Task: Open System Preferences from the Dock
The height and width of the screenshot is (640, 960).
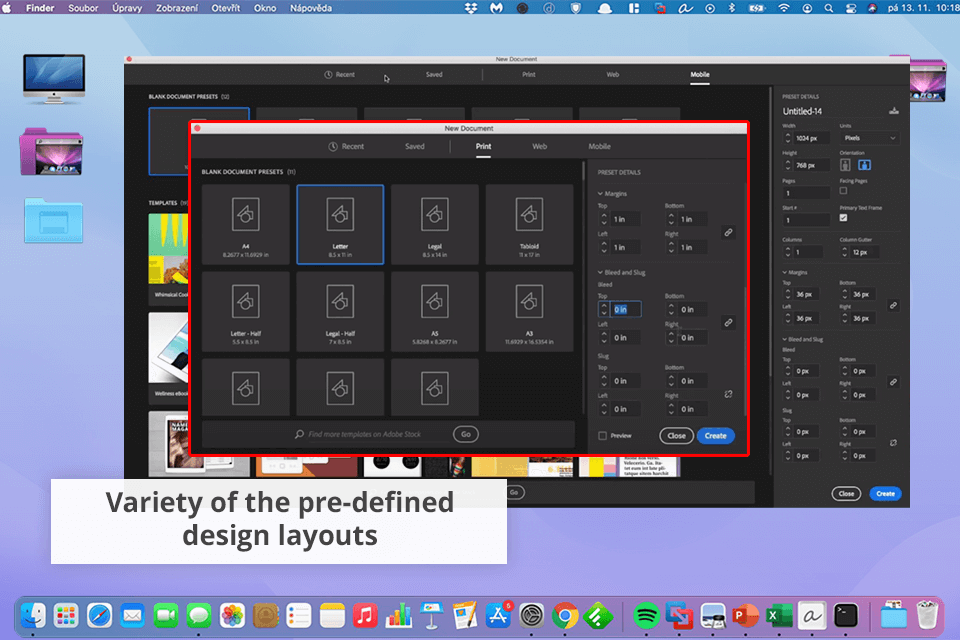Action: 531,616
